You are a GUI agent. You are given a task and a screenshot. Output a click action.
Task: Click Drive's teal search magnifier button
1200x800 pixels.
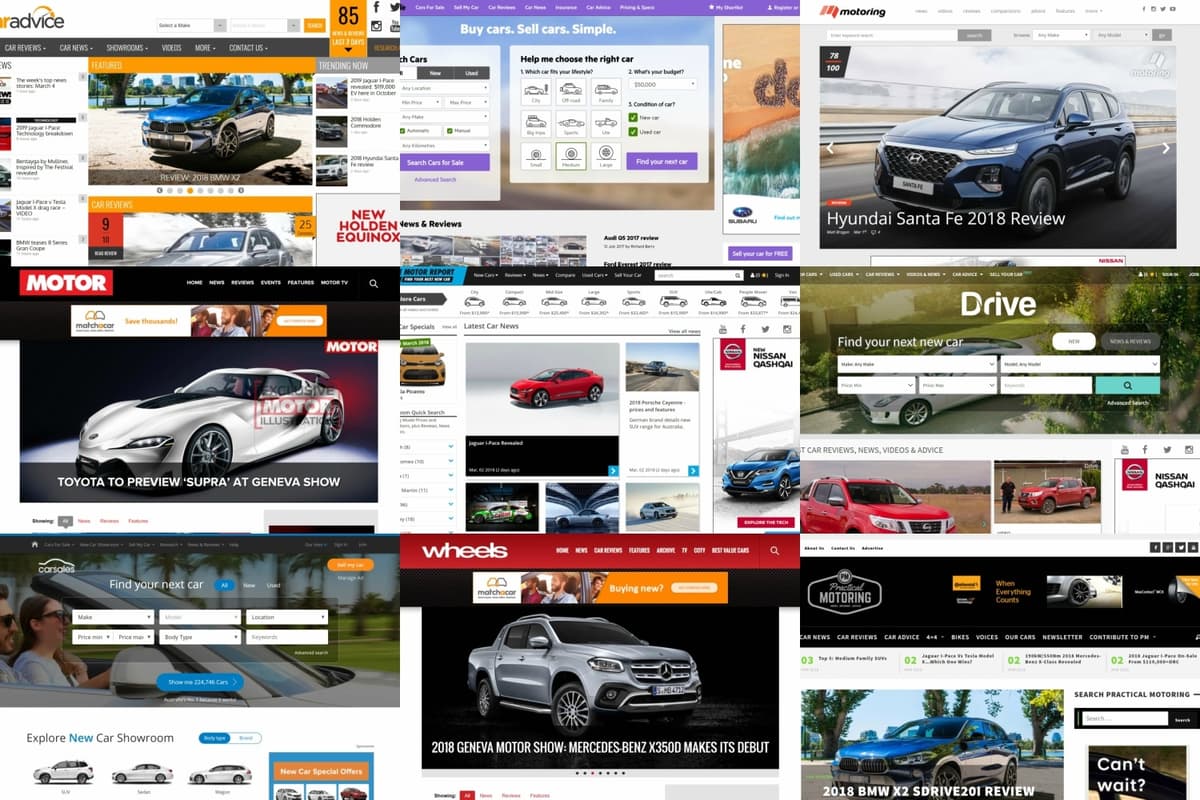pyautogui.click(x=1127, y=385)
